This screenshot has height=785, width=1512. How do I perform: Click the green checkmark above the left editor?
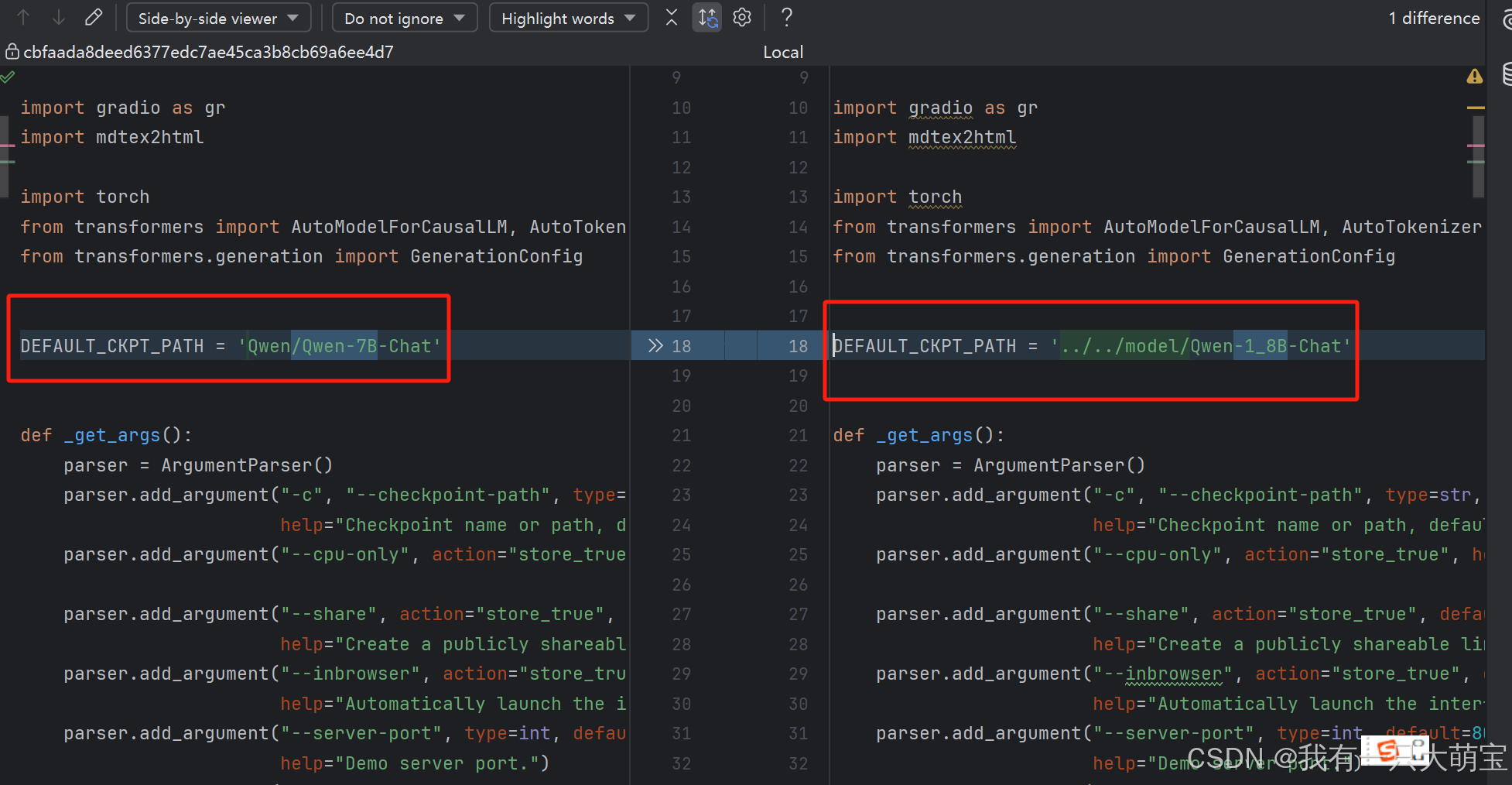[9, 77]
